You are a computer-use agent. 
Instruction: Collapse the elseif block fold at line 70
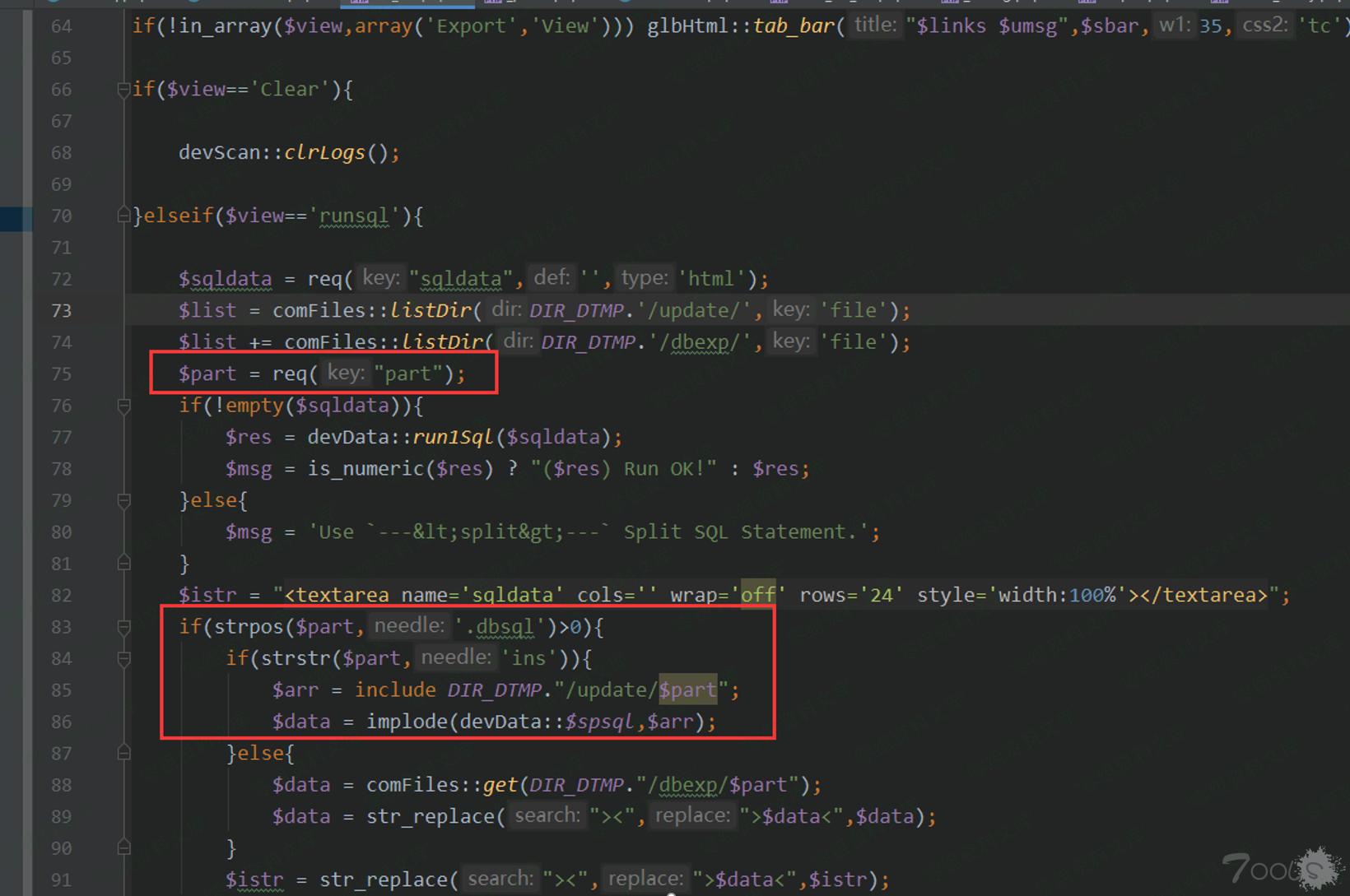point(123,216)
